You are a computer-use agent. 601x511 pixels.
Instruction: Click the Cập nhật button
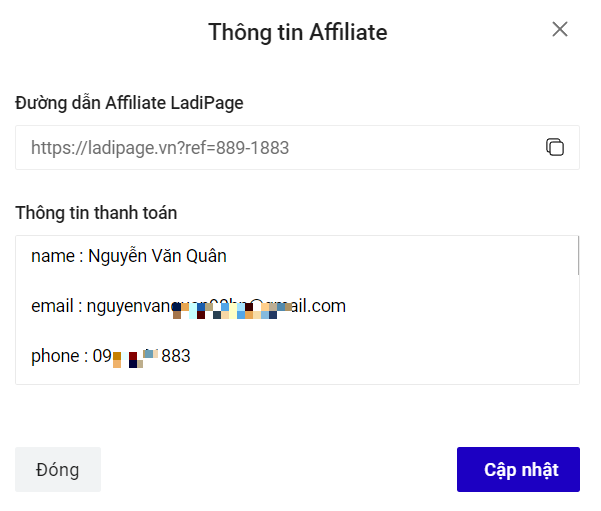(x=518, y=469)
